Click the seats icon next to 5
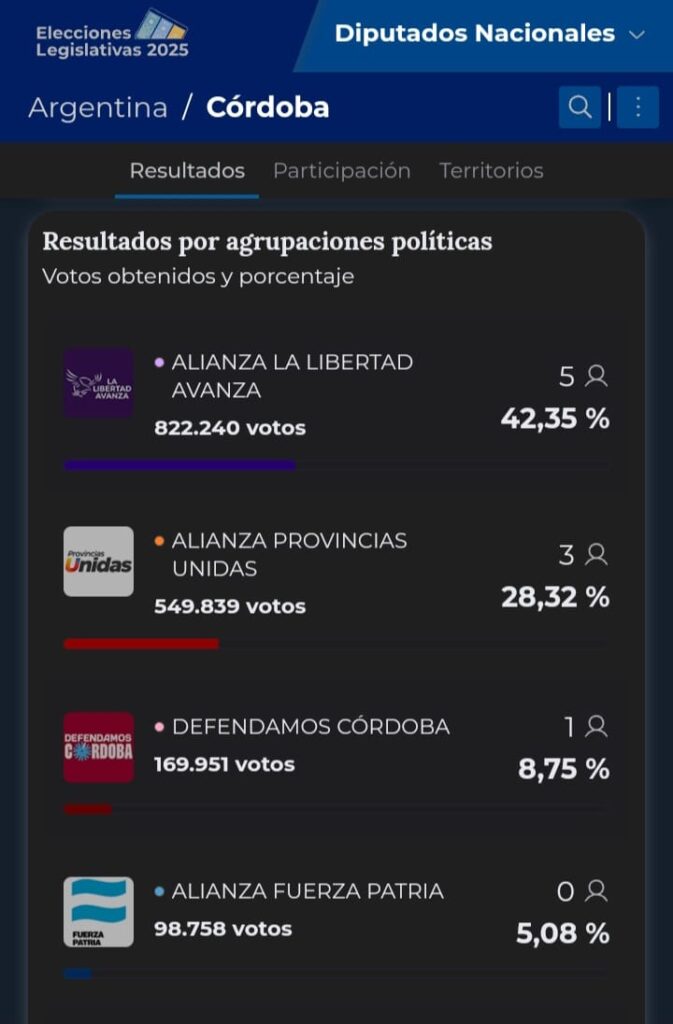 (597, 376)
